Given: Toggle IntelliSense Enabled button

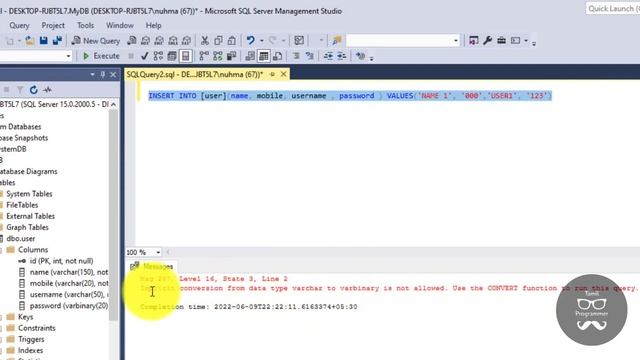Looking at the screenshot, I should click(185, 56).
